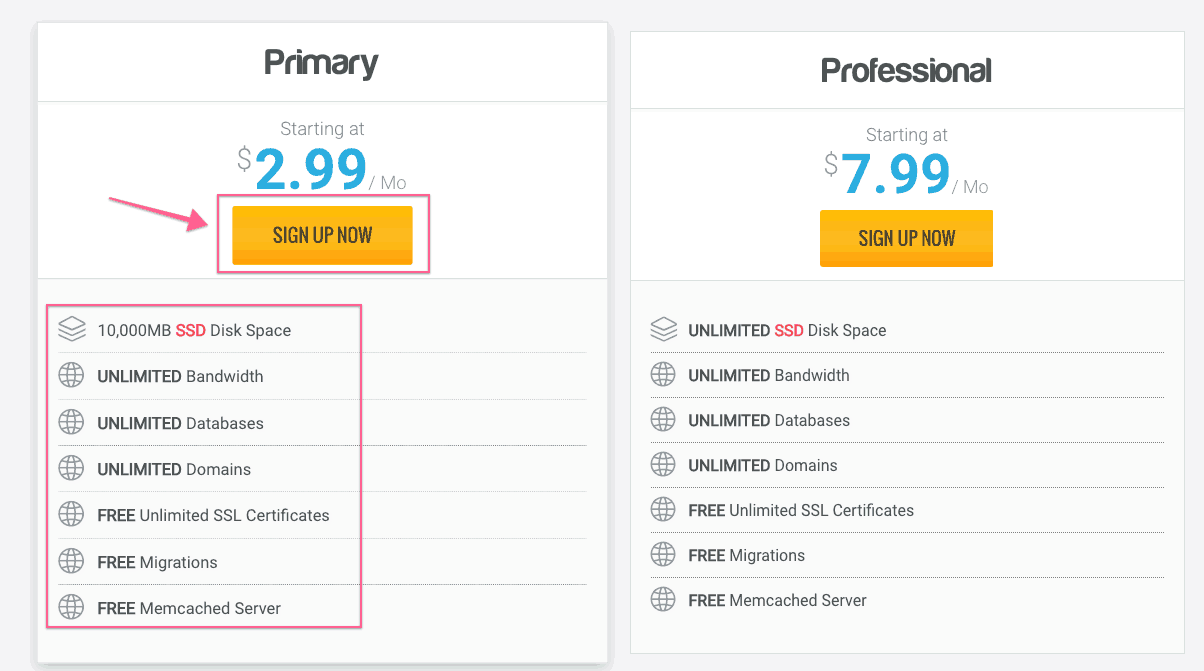Click the stacked layers icon in Primary plan

coord(72,329)
